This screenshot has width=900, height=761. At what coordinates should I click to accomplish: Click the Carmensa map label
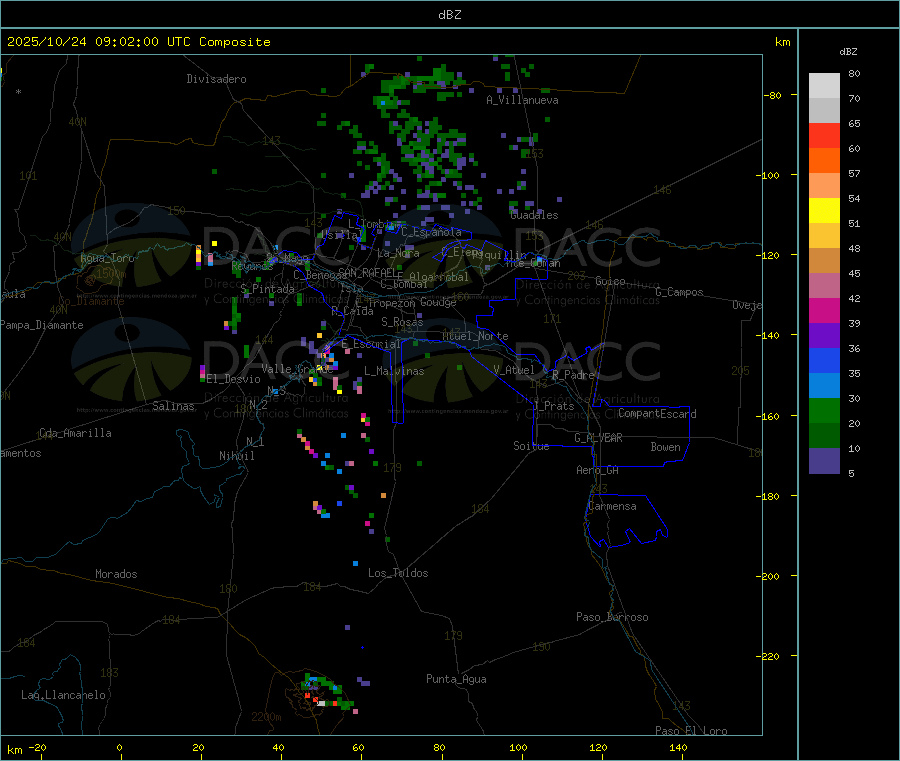coord(612,506)
